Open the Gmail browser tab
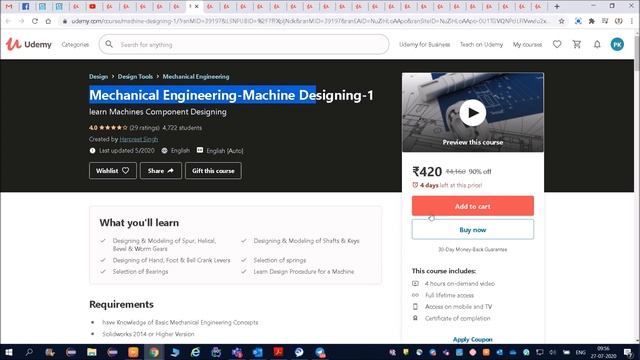This screenshot has height=360, width=640. pyautogui.click(x=9, y=7)
